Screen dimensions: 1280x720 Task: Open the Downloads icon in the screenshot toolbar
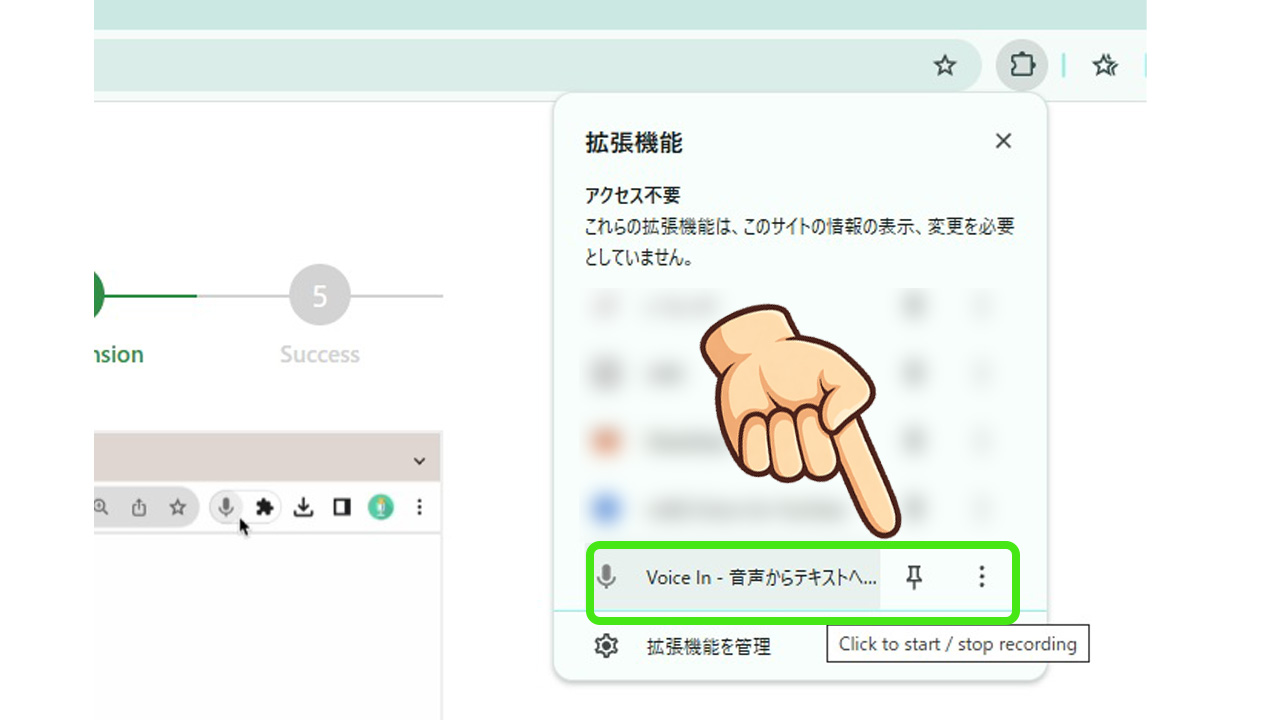click(x=303, y=507)
